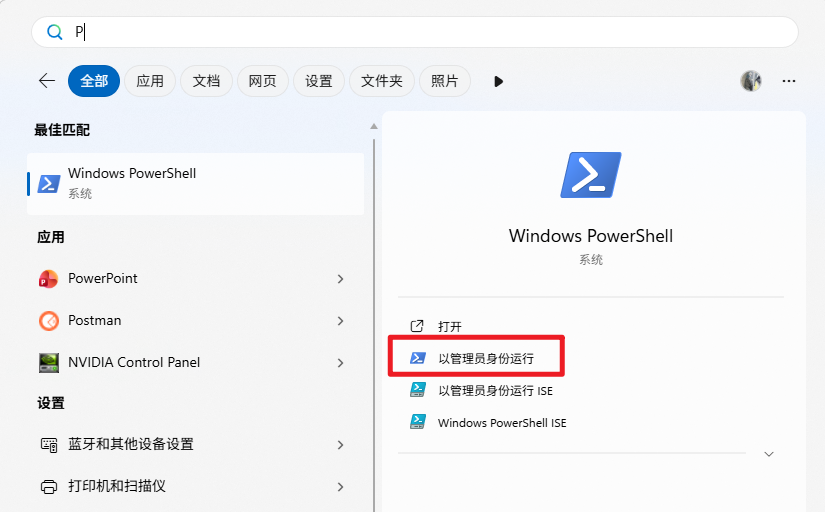Select the 设置 filter tab

tap(319, 81)
